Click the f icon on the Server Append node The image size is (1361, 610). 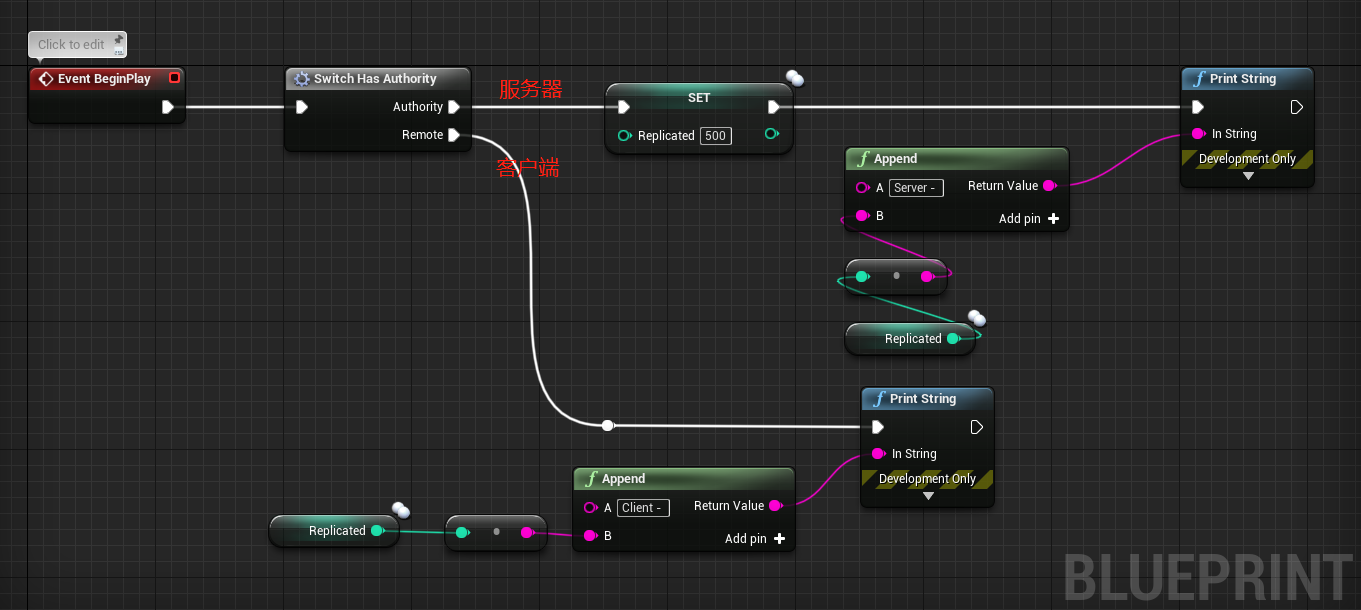pyautogui.click(x=865, y=158)
